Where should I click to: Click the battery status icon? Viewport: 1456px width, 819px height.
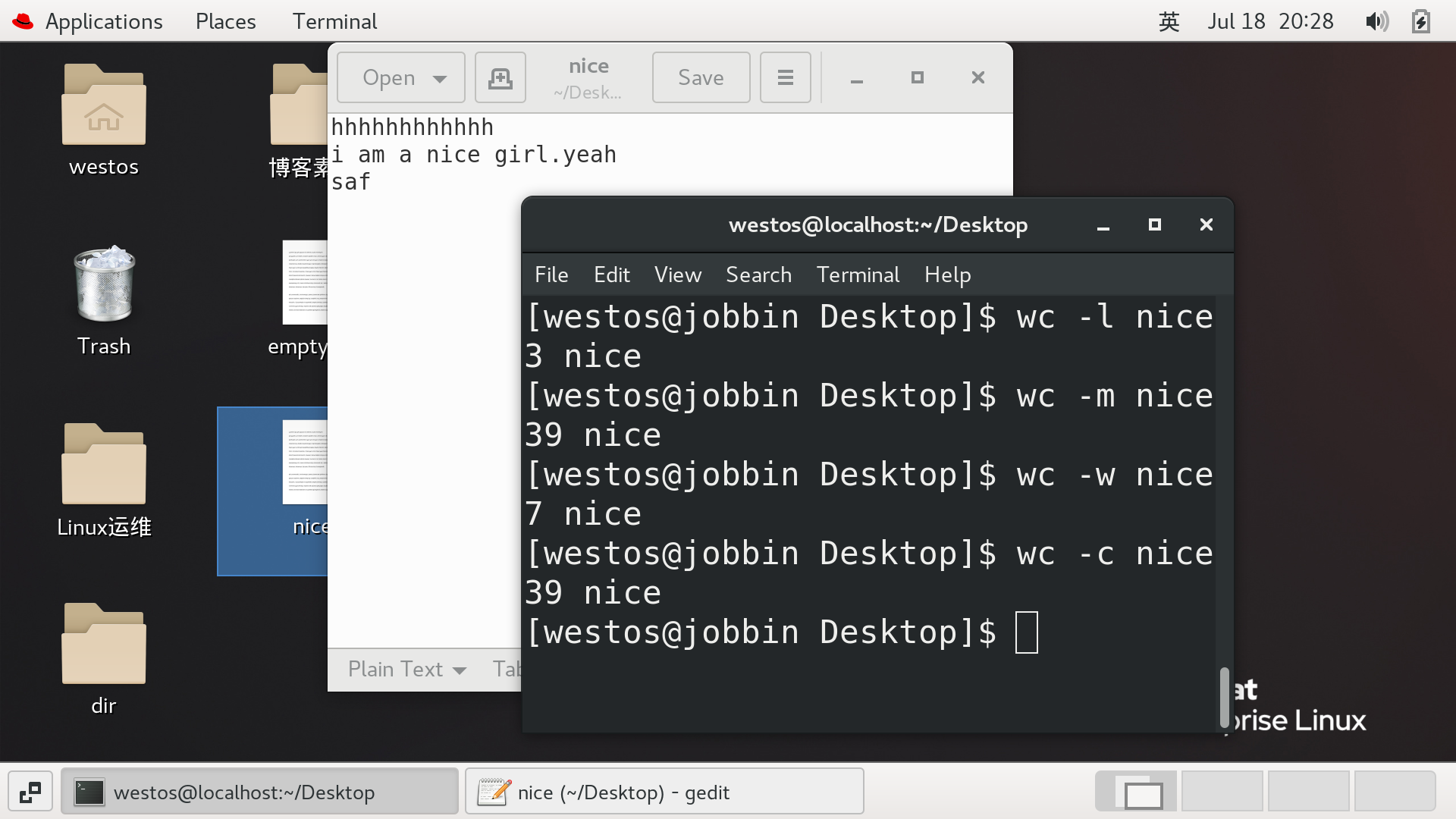click(1421, 21)
